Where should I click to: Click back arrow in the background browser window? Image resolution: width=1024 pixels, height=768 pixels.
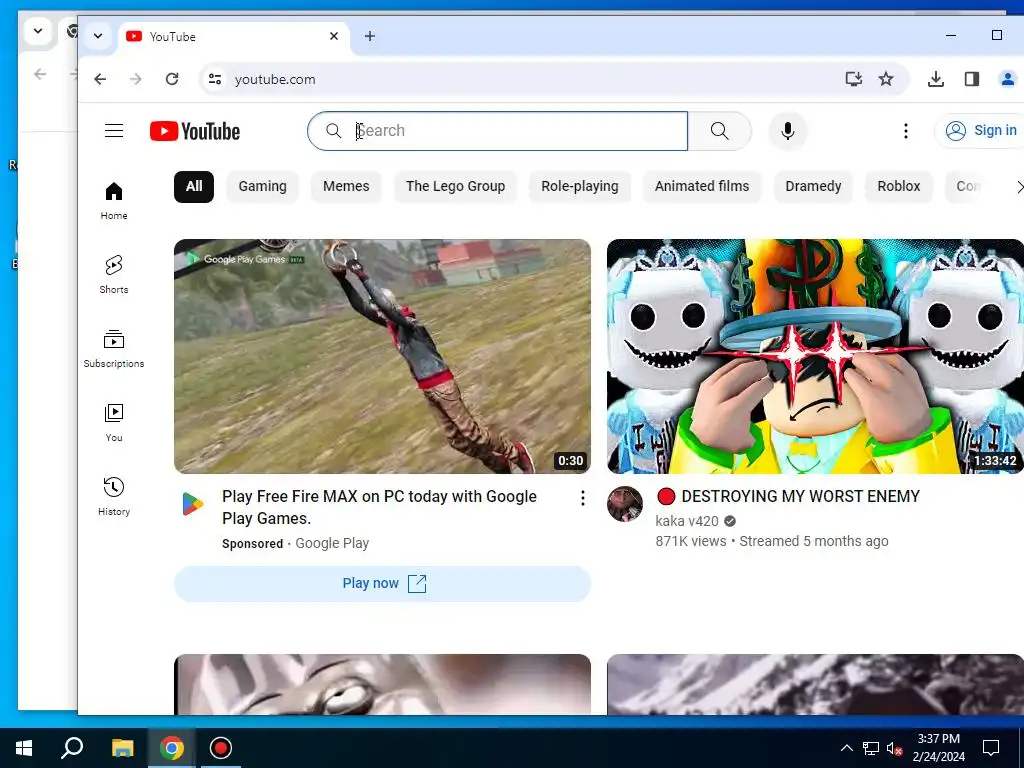point(40,74)
